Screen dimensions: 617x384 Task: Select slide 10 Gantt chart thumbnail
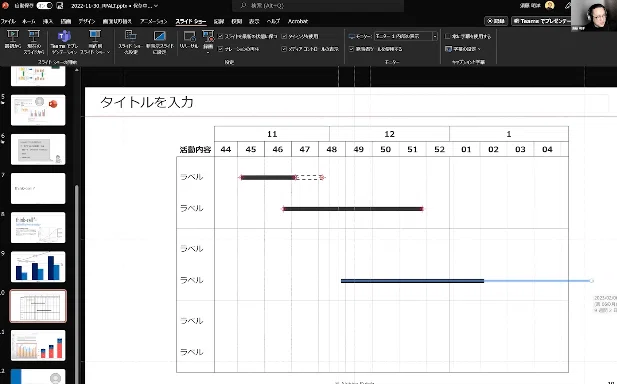[x=38, y=306]
